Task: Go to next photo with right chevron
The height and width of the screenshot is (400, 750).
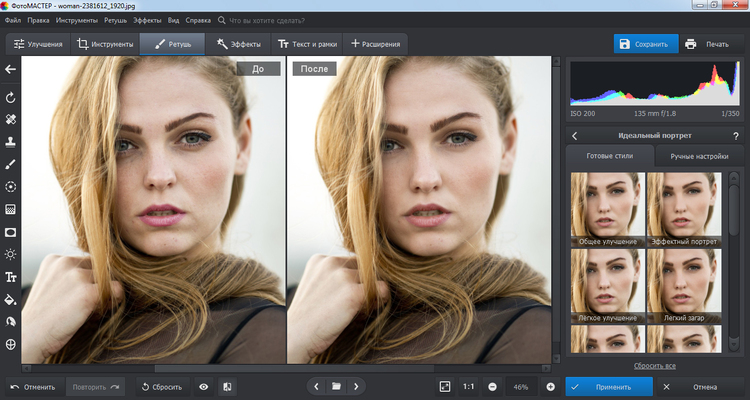Action: [356, 386]
